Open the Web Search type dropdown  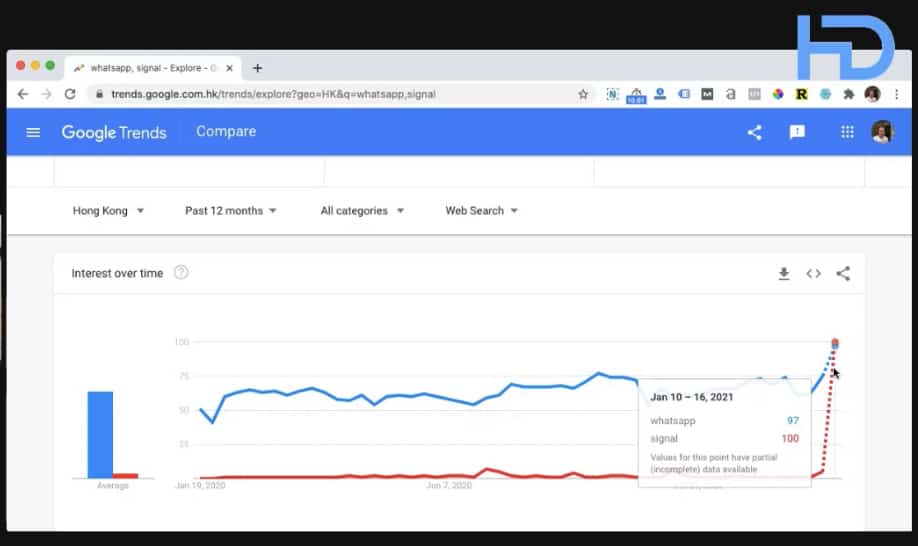click(481, 211)
